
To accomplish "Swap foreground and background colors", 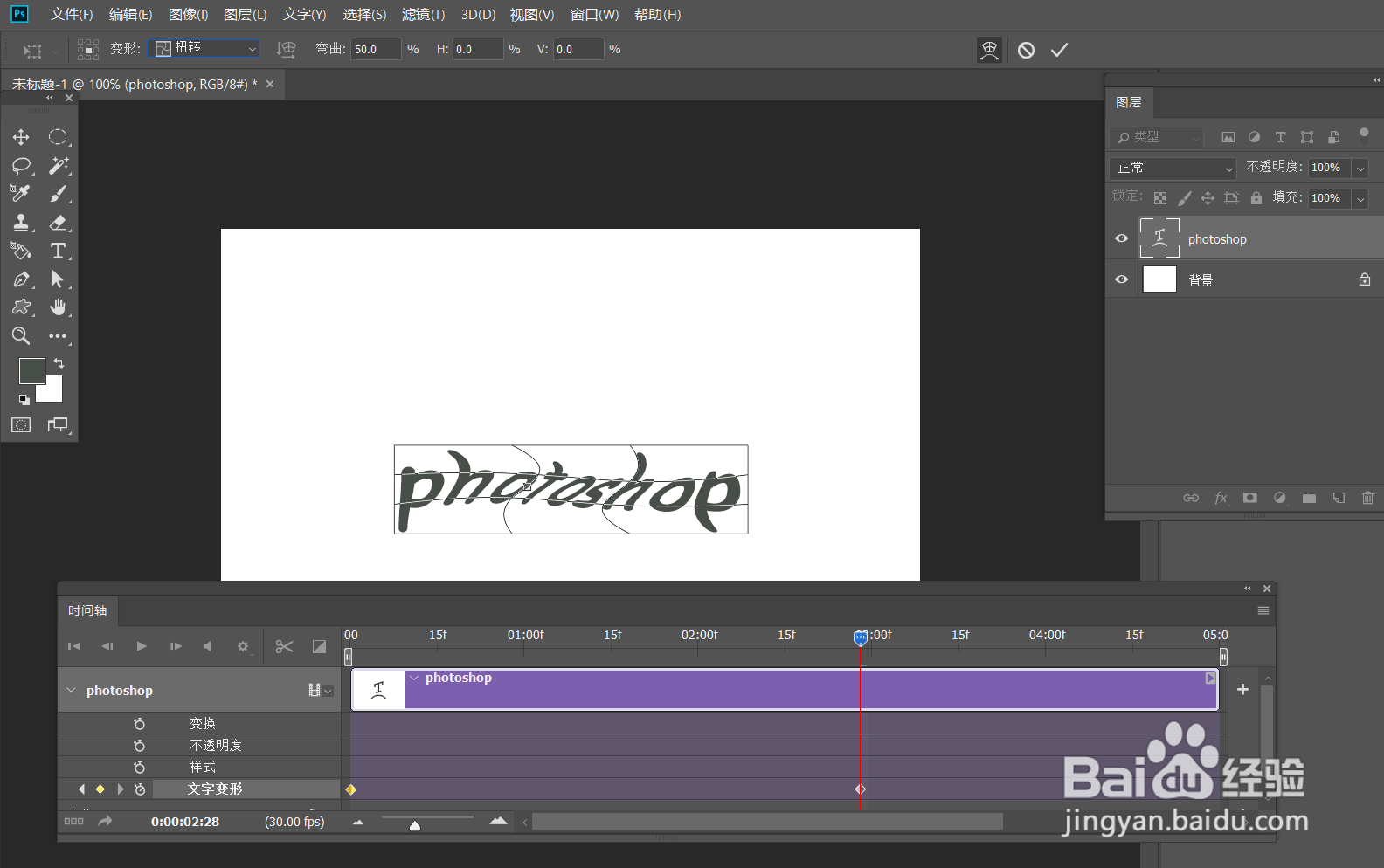I will tap(59, 363).
